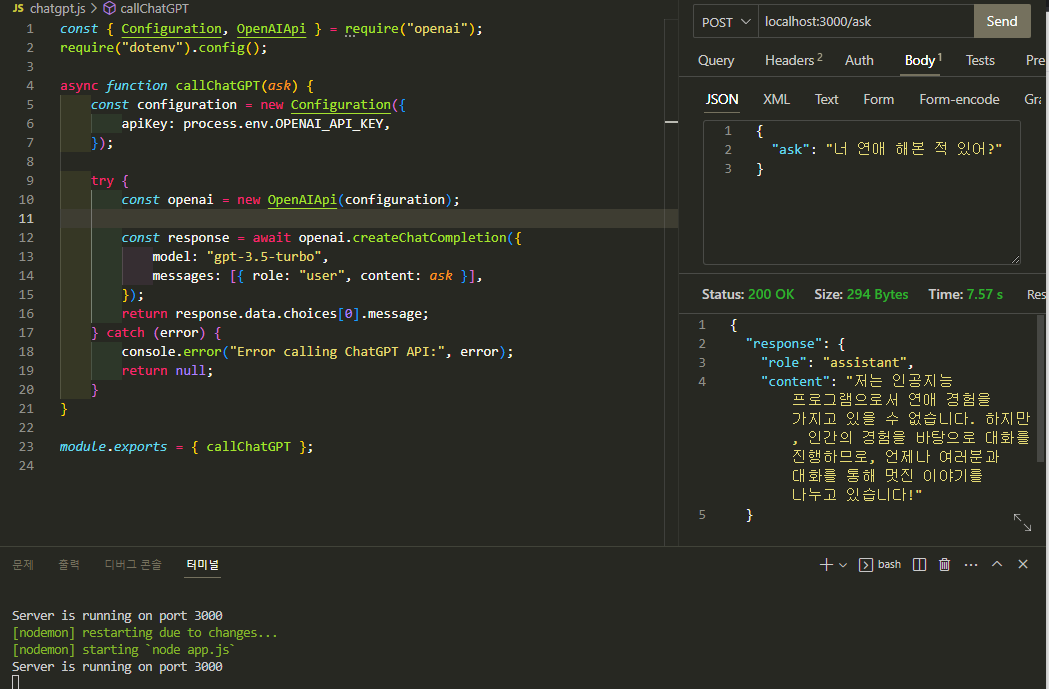Click the createChatCompletion method call
1049x689 pixels.
pyautogui.click(x=430, y=237)
